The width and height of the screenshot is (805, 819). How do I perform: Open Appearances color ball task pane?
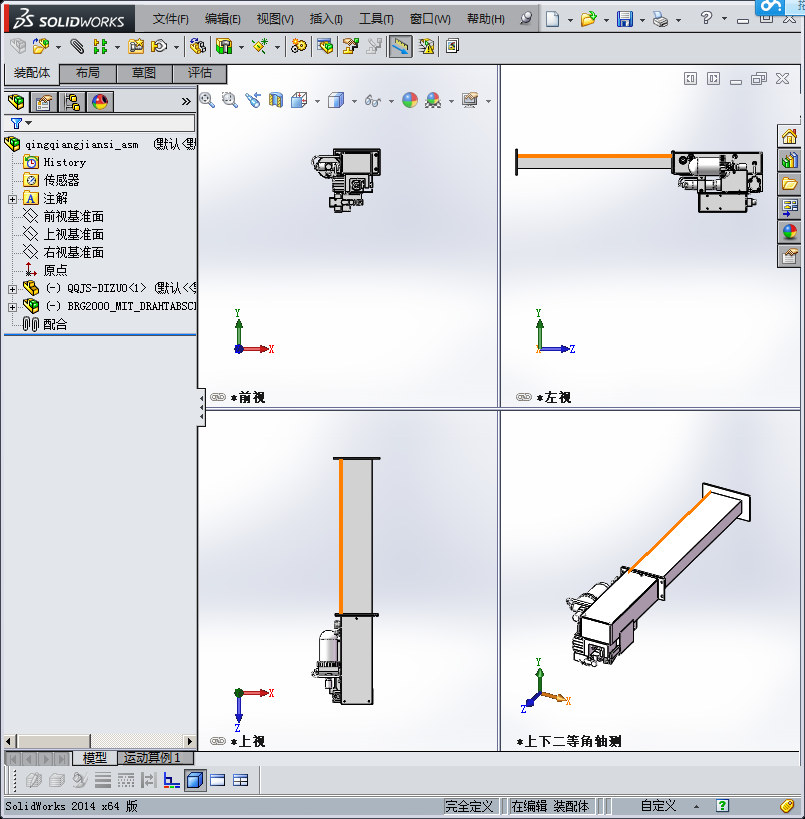pos(789,232)
